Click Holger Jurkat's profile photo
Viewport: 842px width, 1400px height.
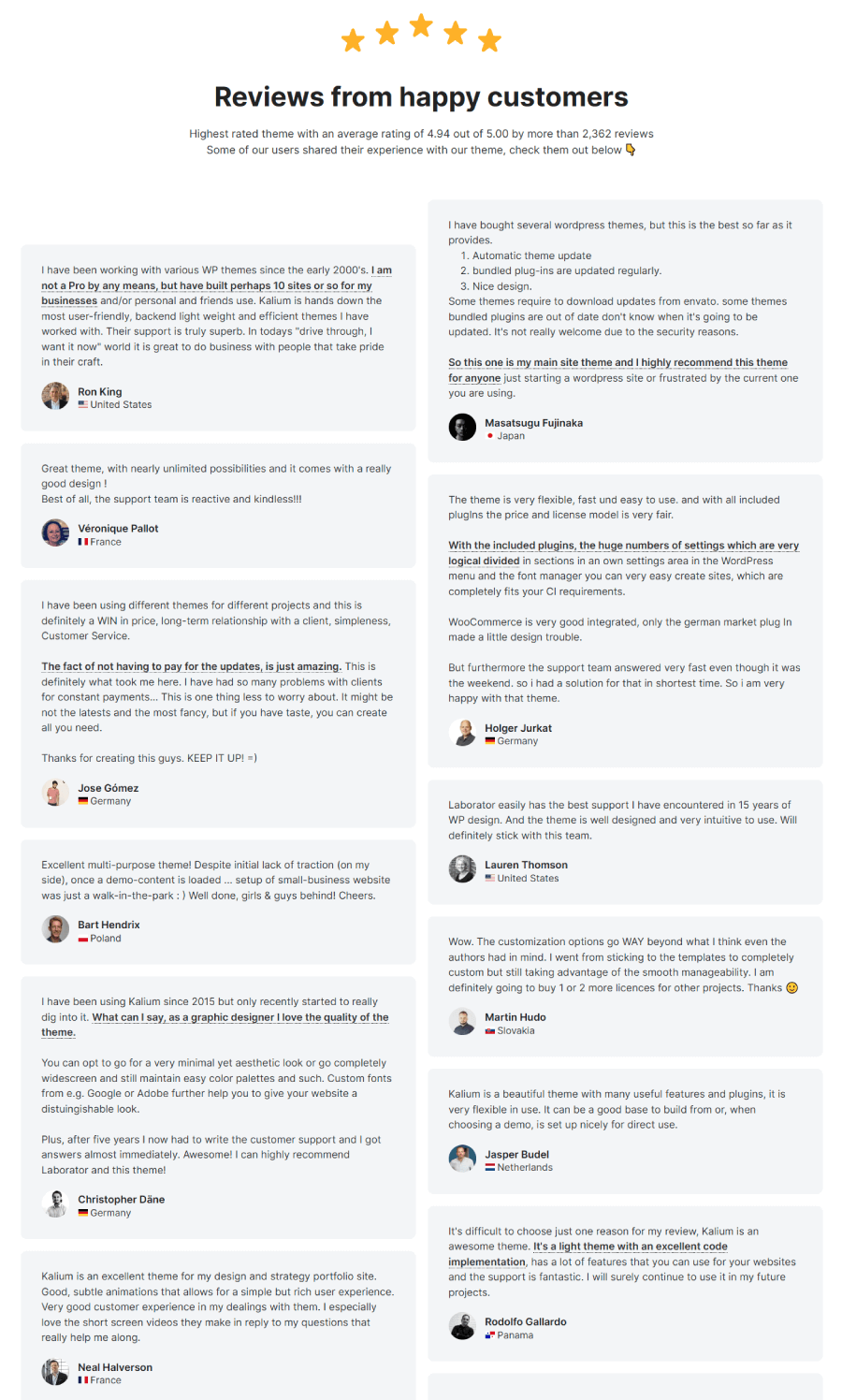click(x=462, y=733)
